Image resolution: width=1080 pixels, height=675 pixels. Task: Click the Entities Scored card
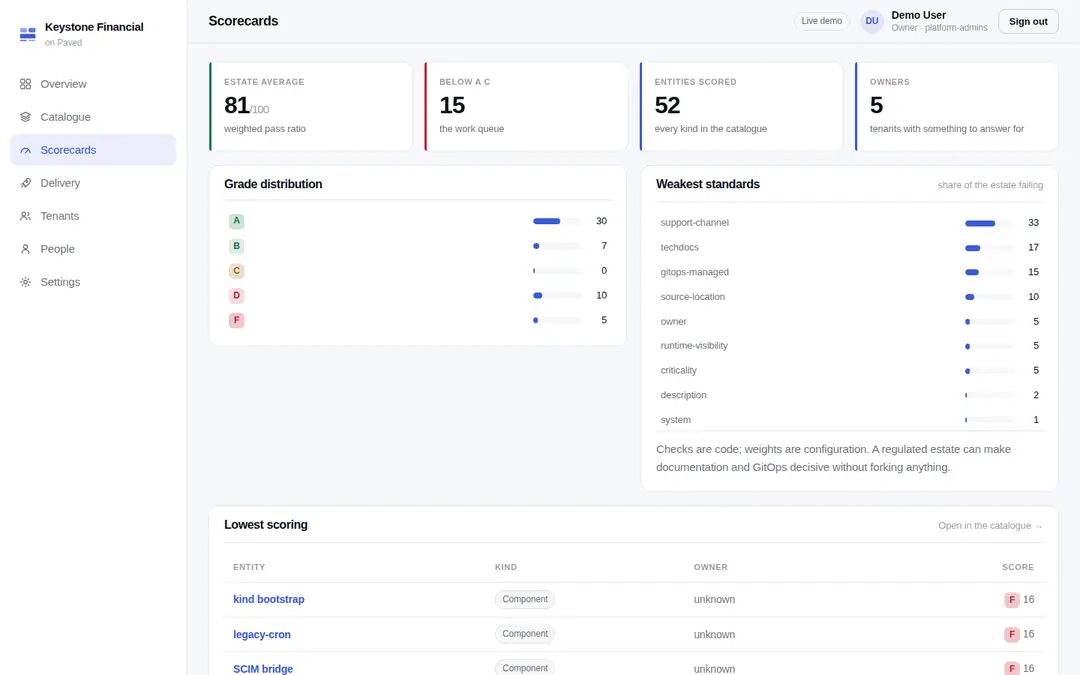(x=741, y=107)
